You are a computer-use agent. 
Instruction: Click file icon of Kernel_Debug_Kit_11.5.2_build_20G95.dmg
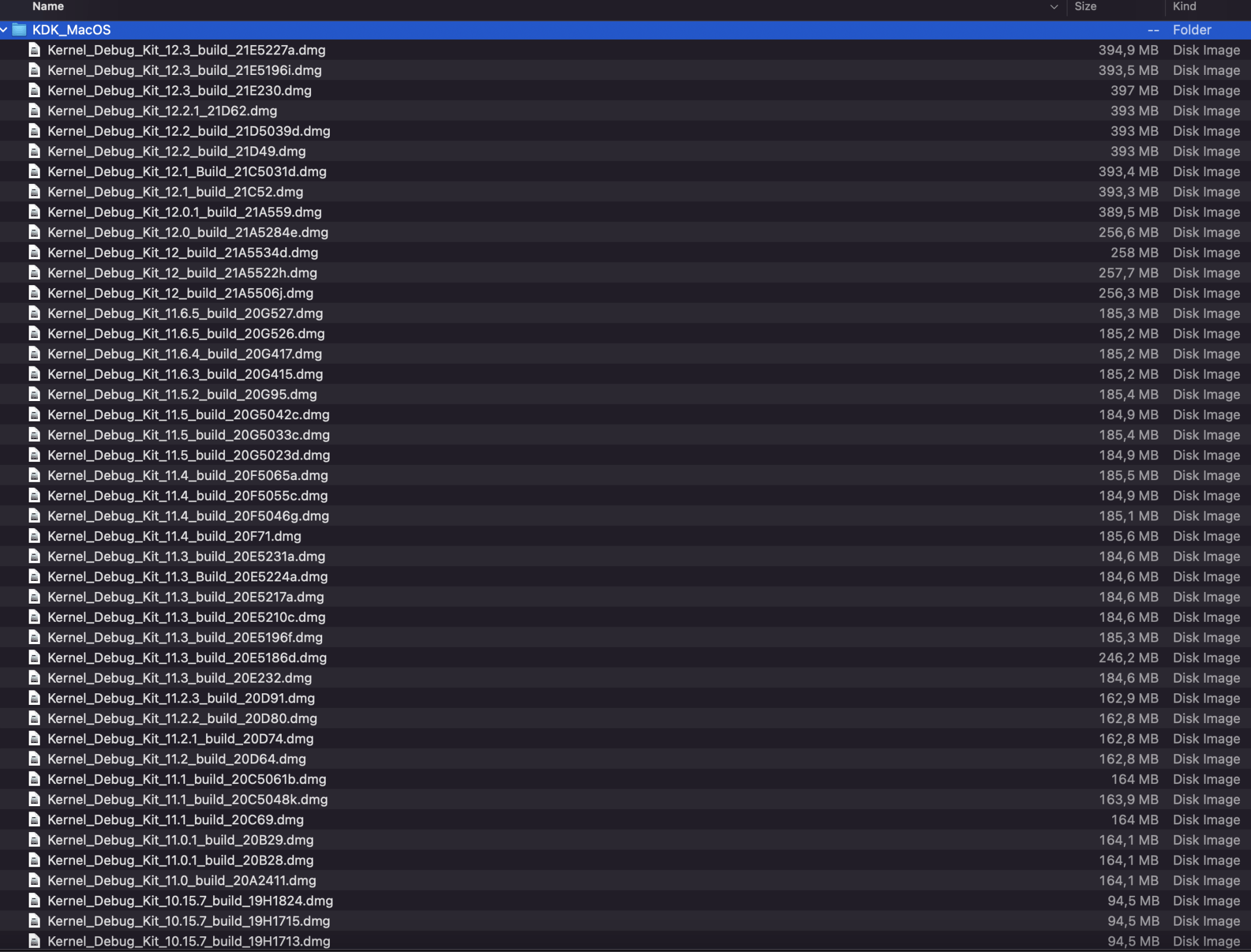(x=35, y=395)
